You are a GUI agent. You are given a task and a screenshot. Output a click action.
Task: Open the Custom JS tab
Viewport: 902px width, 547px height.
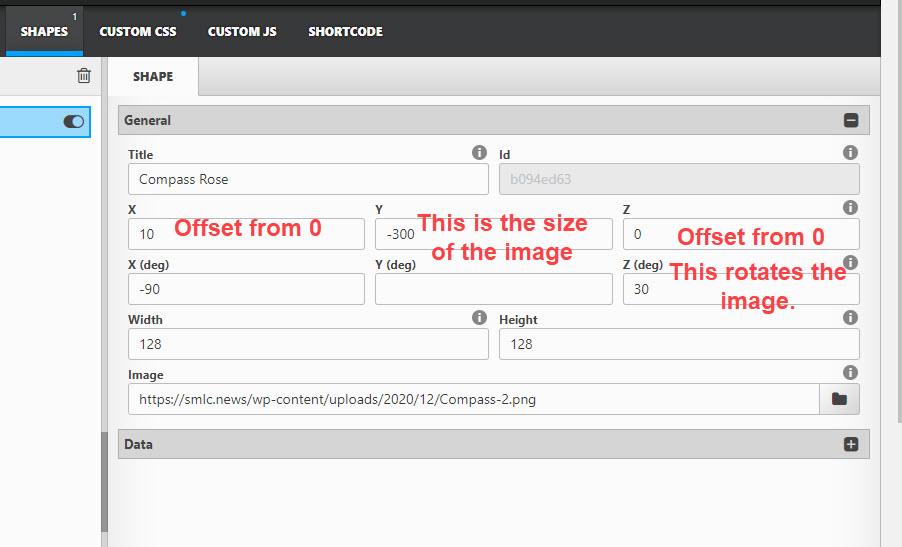(x=242, y=32)
